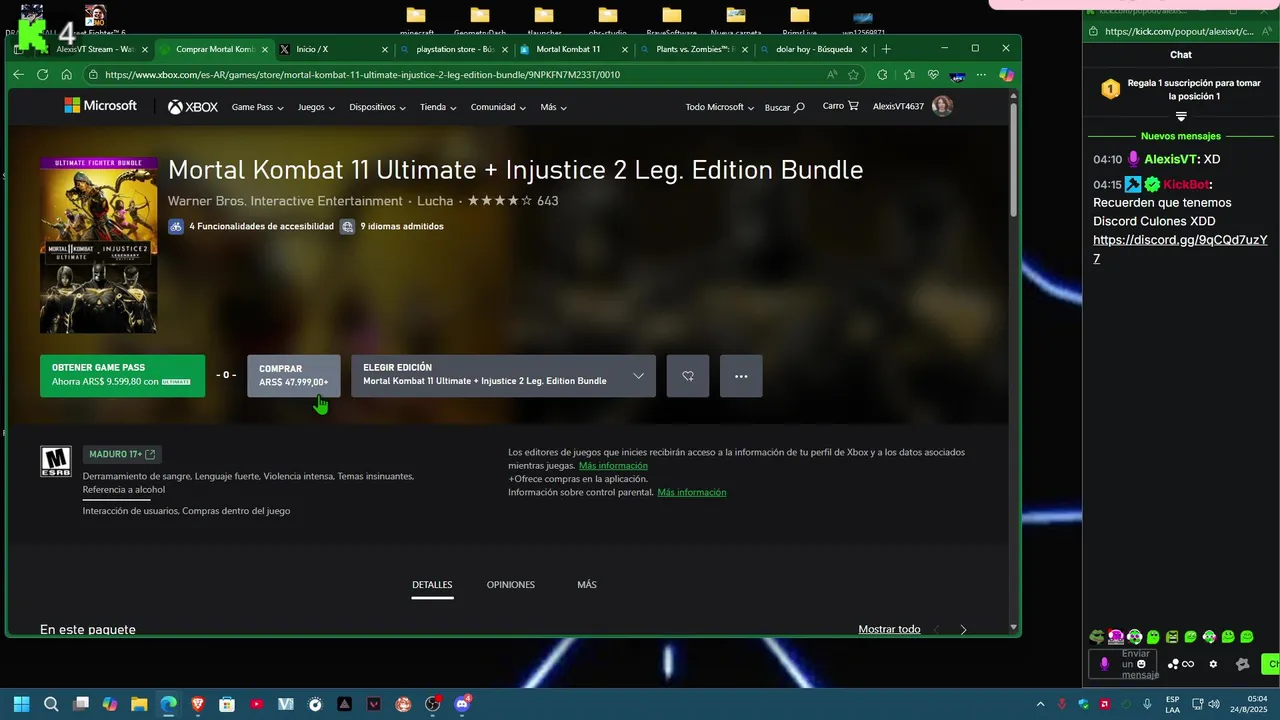
Task: Switch to the Plants vs. Zombies tab
Action: tap(693, 49)
